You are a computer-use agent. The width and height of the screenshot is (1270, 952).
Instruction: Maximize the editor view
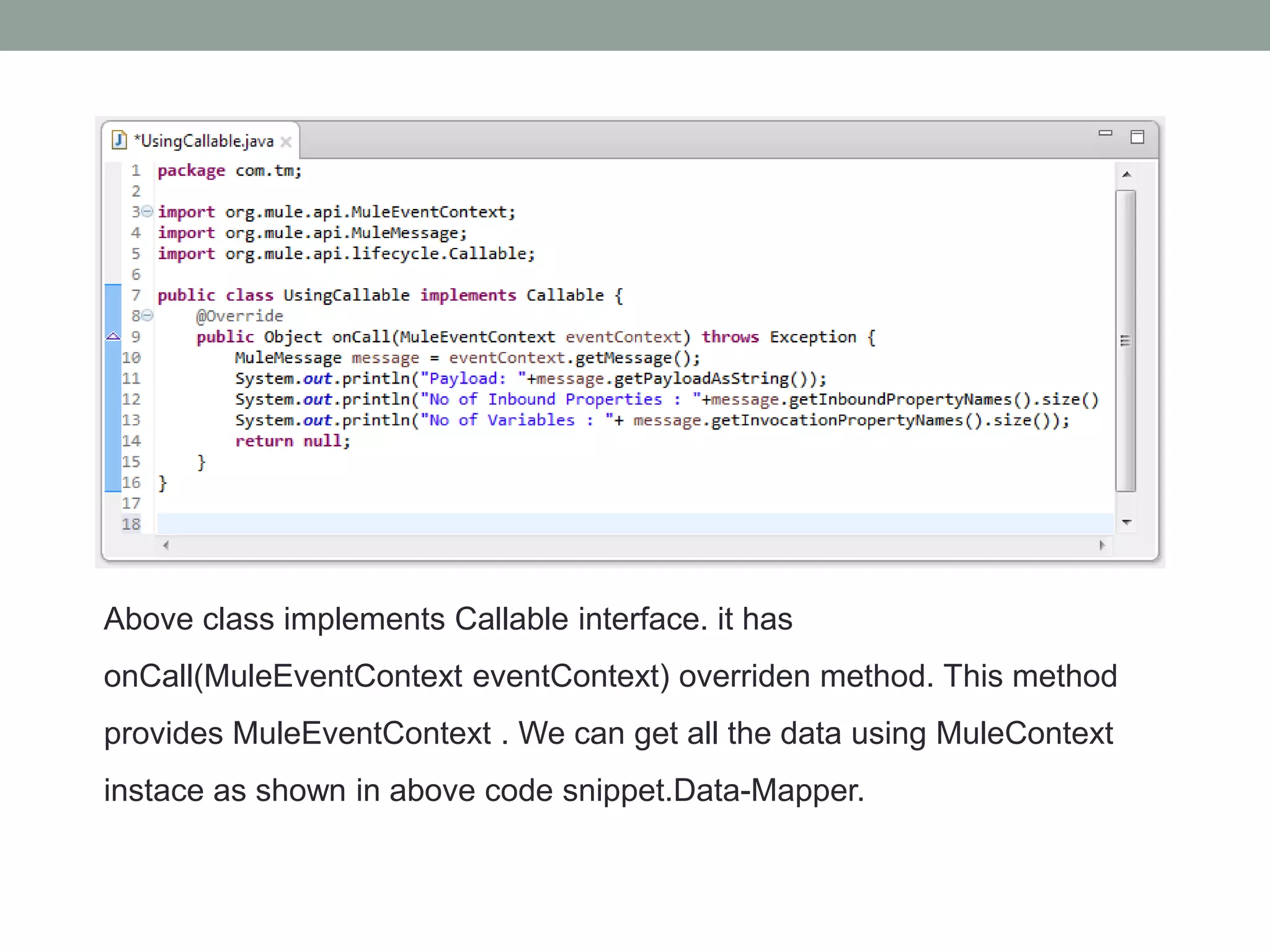tap(1137, 137)
